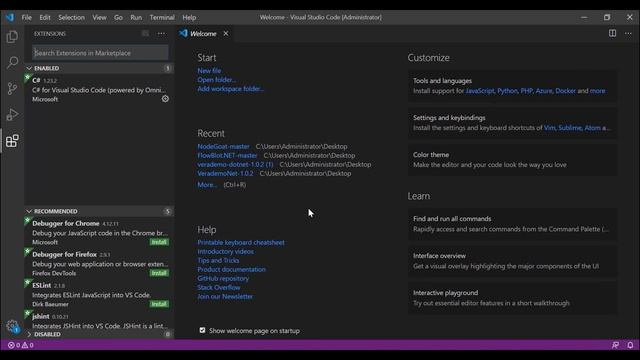Install Debugger for Firefox extension

[159, 273]
